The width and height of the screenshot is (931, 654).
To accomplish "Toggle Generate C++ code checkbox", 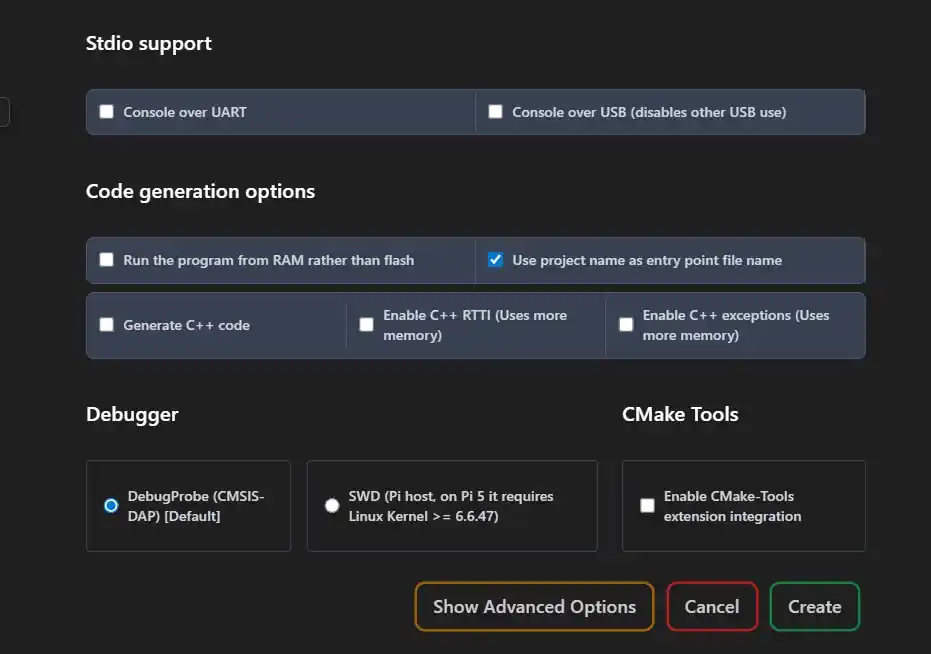I will point(106,325).
